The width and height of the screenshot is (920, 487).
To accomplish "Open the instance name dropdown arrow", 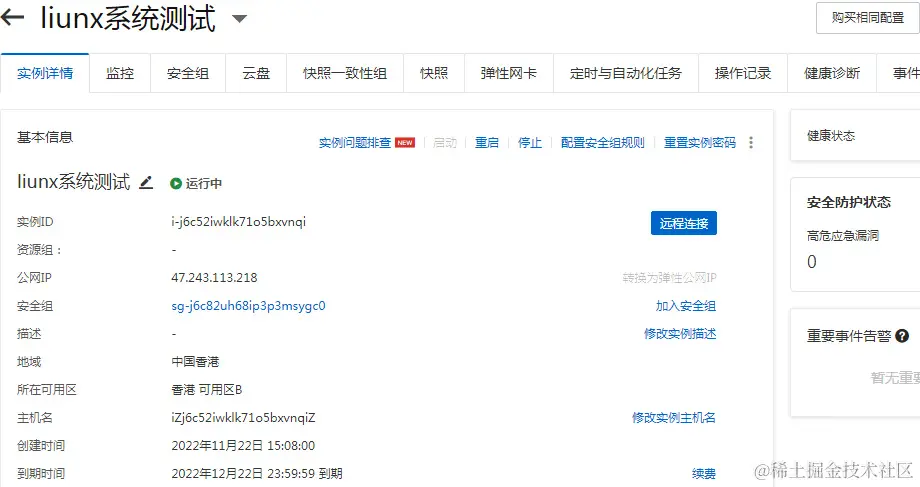I will click(x=239, y=18).
